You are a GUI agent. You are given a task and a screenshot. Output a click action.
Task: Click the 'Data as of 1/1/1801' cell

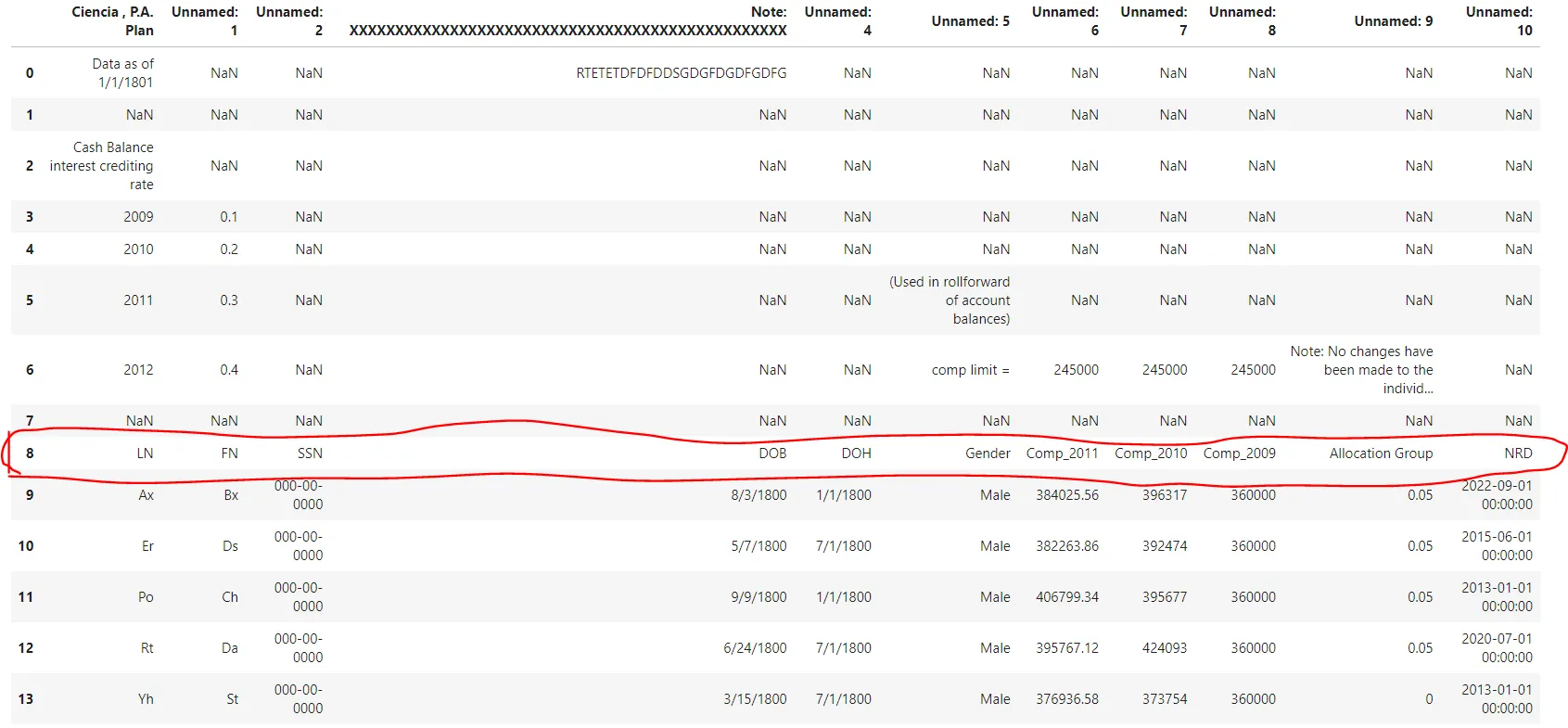pyautogui.click(x=122, y=73)
